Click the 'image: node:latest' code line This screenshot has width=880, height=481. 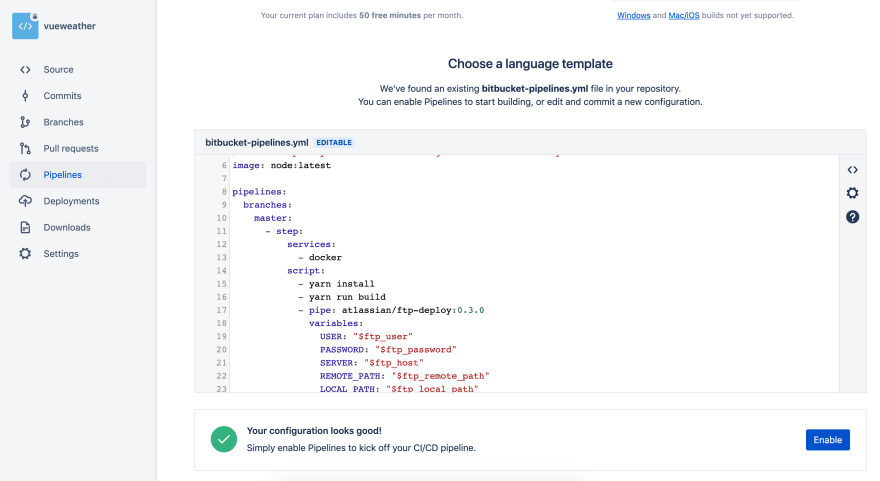[281, 166]
